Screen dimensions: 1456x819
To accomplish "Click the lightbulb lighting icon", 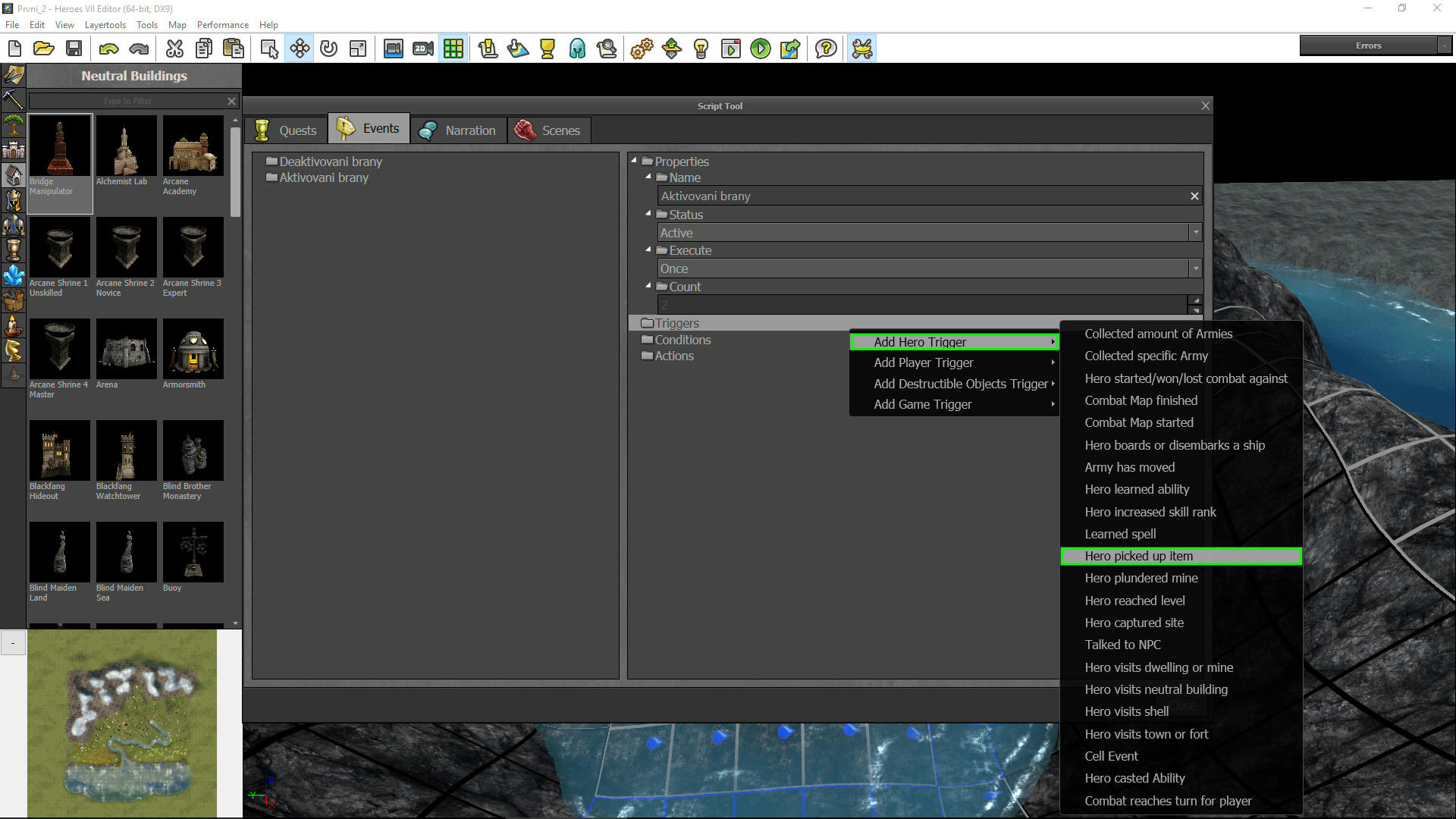I will [701, 49].
